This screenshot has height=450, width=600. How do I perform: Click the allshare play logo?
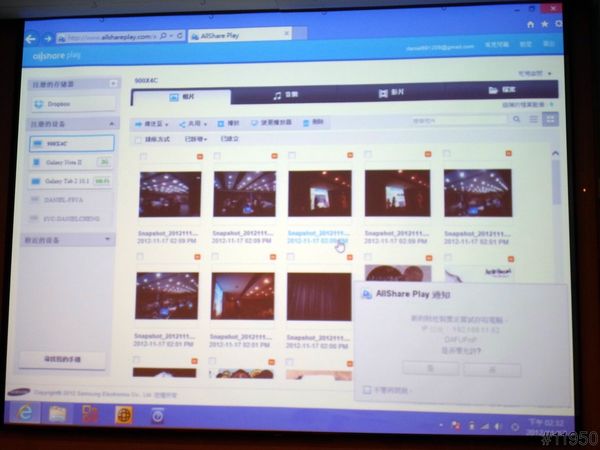57,56
